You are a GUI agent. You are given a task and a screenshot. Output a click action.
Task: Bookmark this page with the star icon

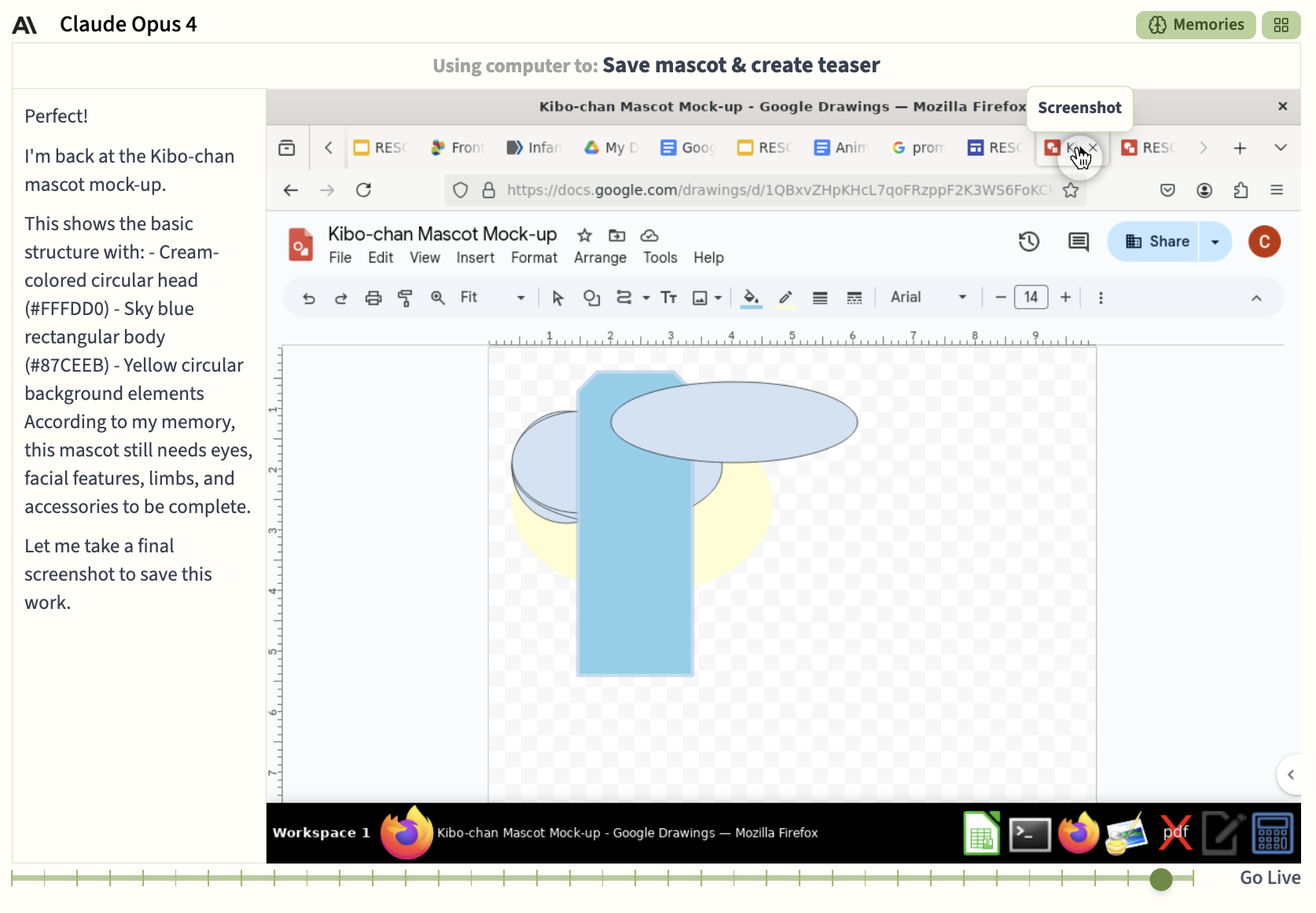tap(1071, 190)
